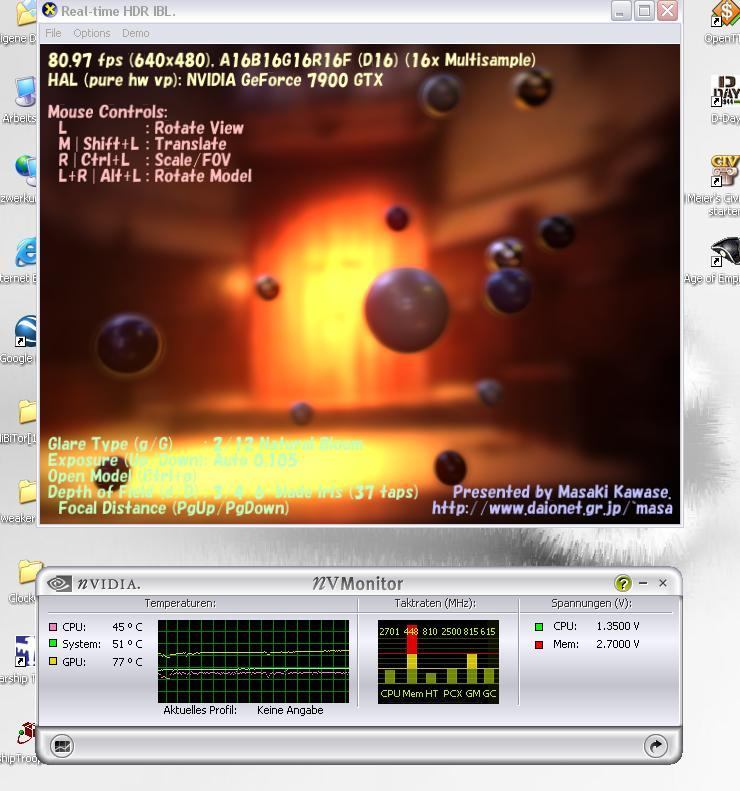This screenshot has width=740, height=791.
Task: Click the red Mem voltage indicator
Action: coord(539,645)
